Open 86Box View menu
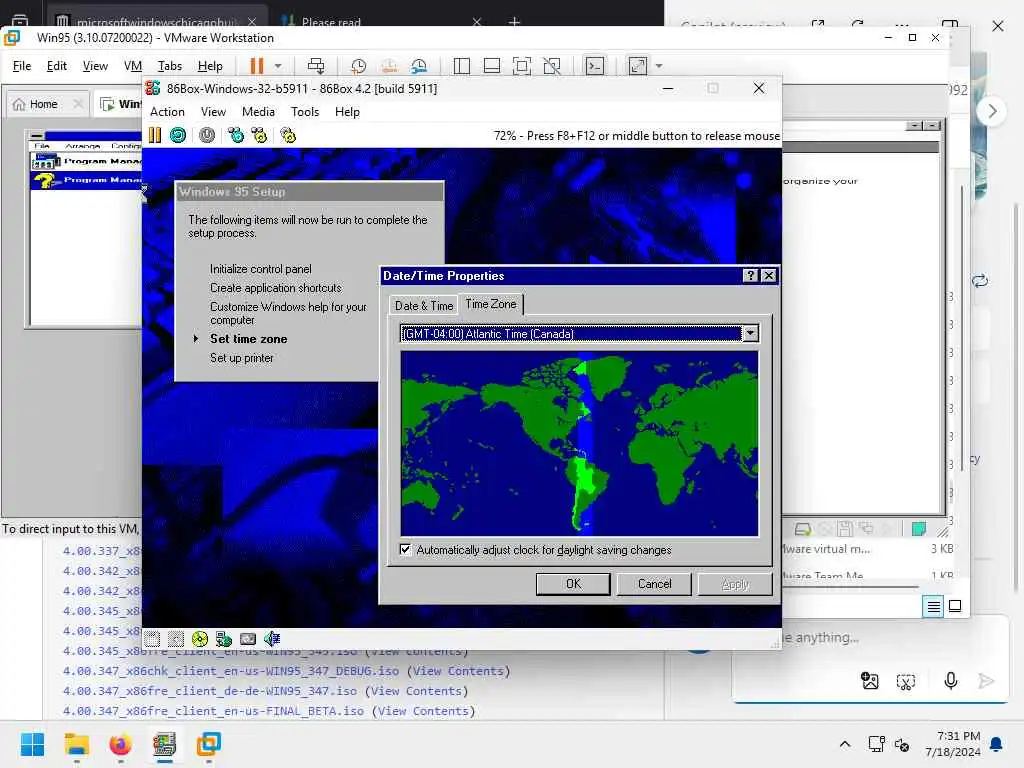1024x768 pixels. [213, 112]
